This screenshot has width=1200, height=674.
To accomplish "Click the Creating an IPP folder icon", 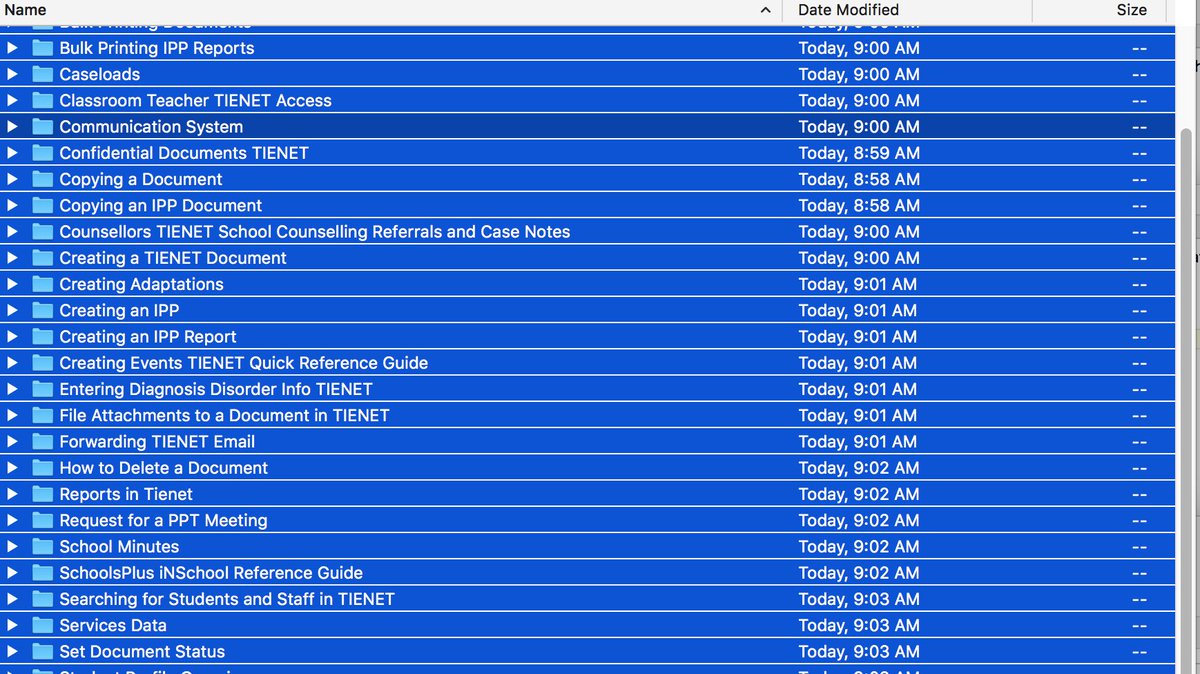I will click(42, 310).
